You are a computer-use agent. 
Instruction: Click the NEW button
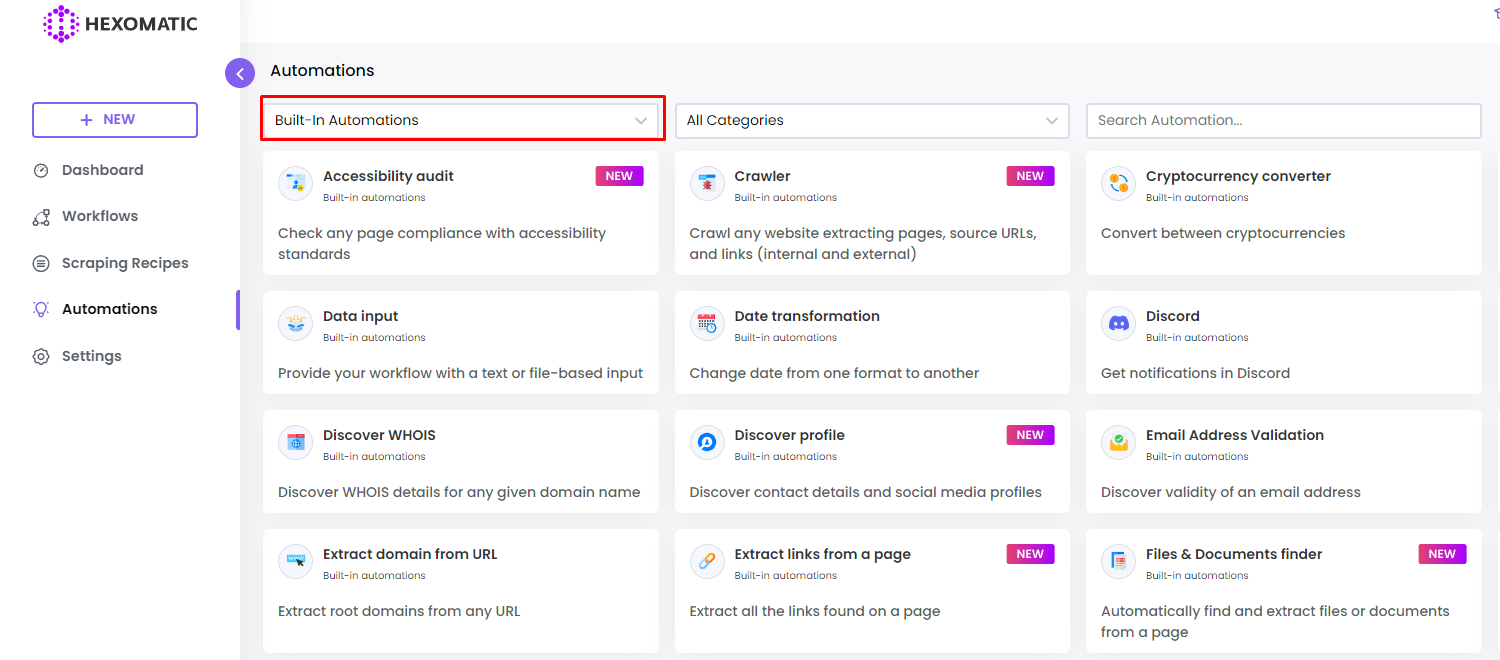tap(115, 120)
